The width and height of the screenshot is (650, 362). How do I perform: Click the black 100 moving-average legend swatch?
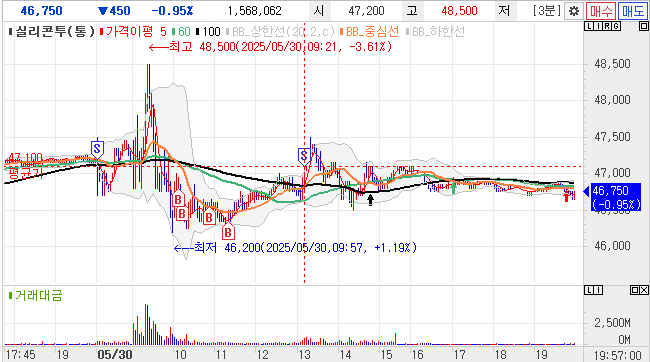(x=197, y=32)
